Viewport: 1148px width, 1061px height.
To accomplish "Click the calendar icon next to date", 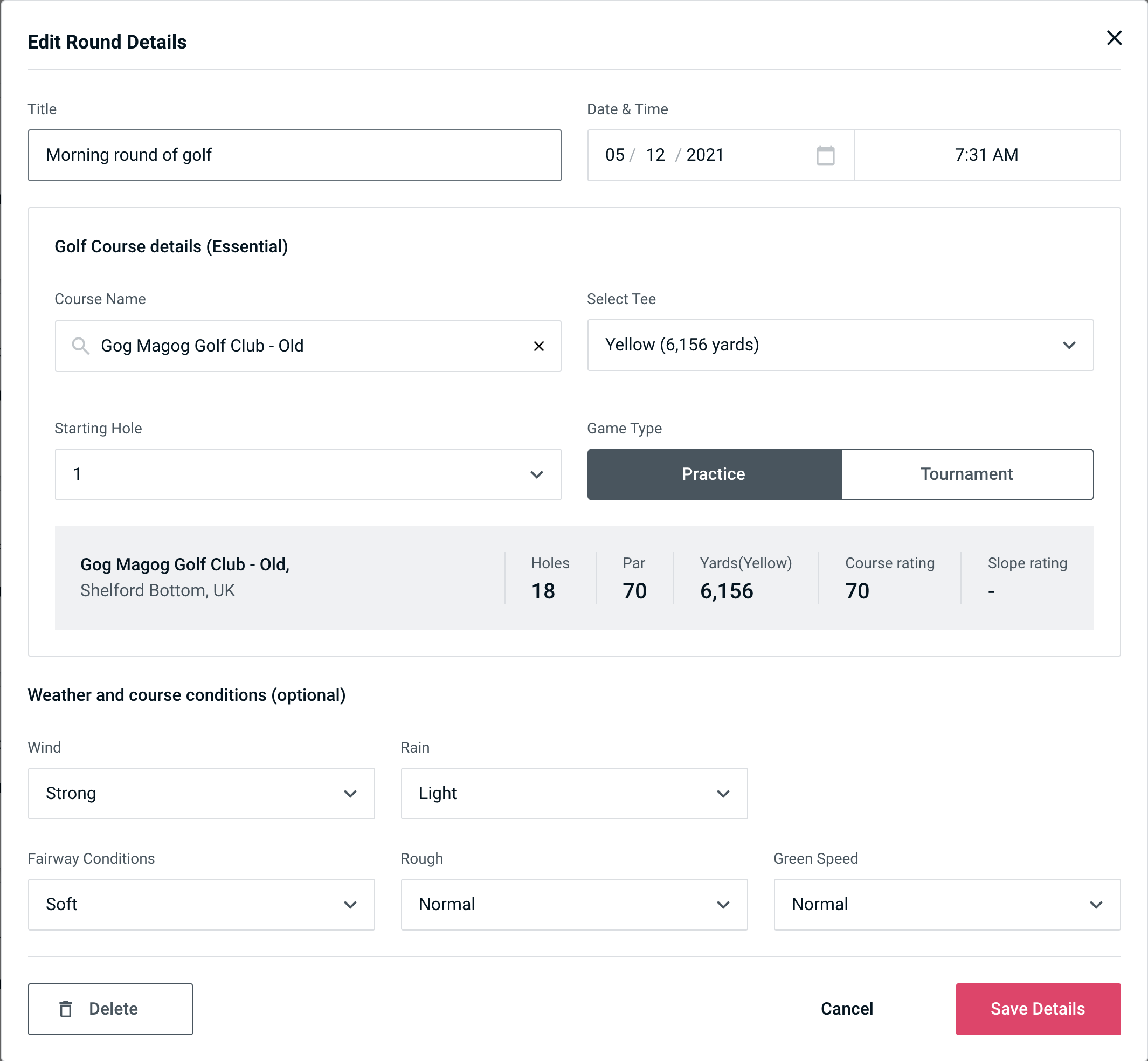I will (x=826, y=155).
